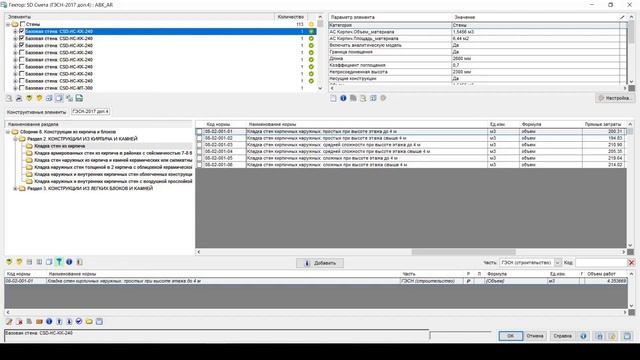Click the Количество column header
This screenshot has height=360, width=640.
tap(291, 17)
